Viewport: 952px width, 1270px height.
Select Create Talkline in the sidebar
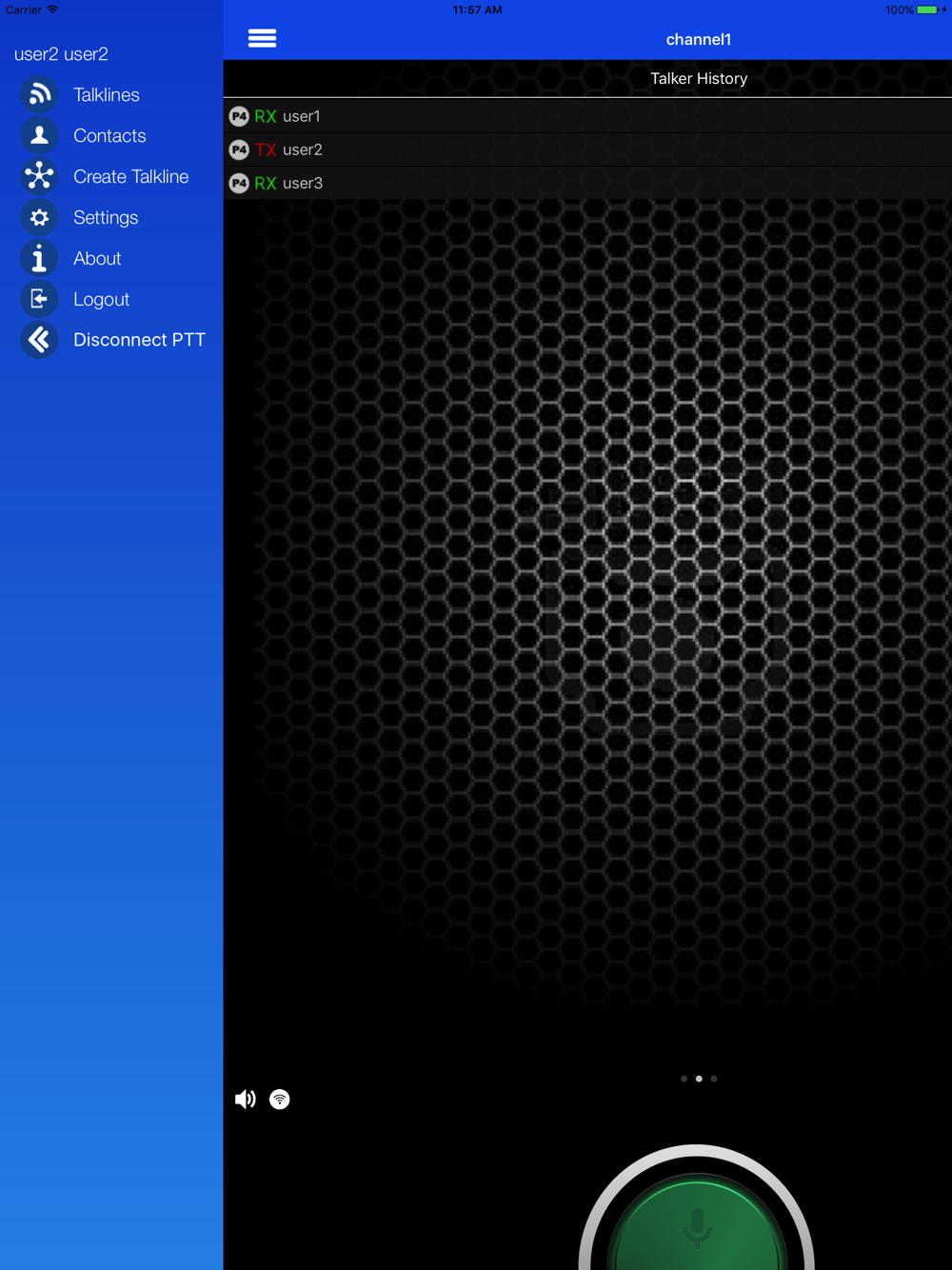pyautogui.click(x=131, y=176)
